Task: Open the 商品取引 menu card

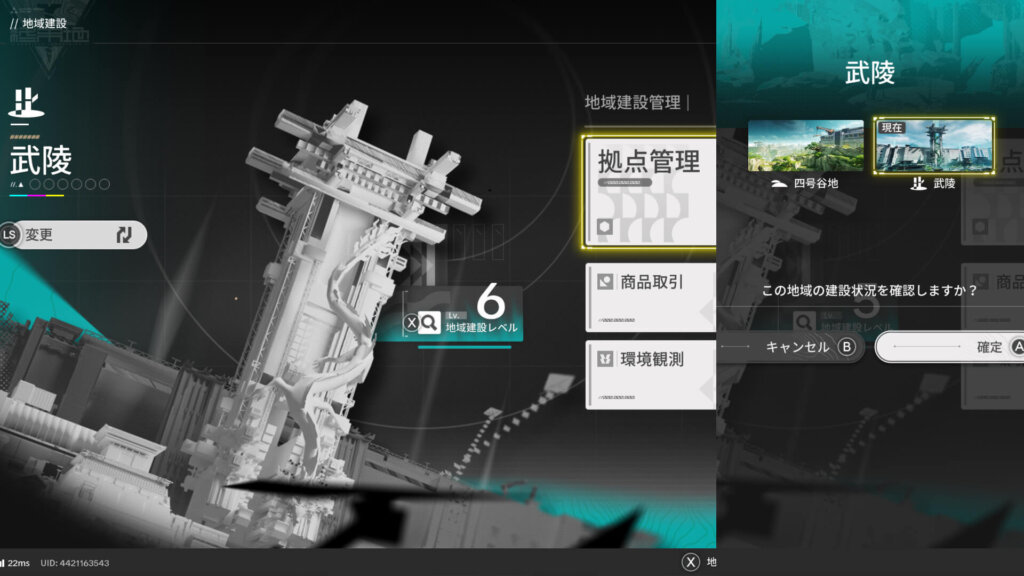Action: click(x=650, y=297)
